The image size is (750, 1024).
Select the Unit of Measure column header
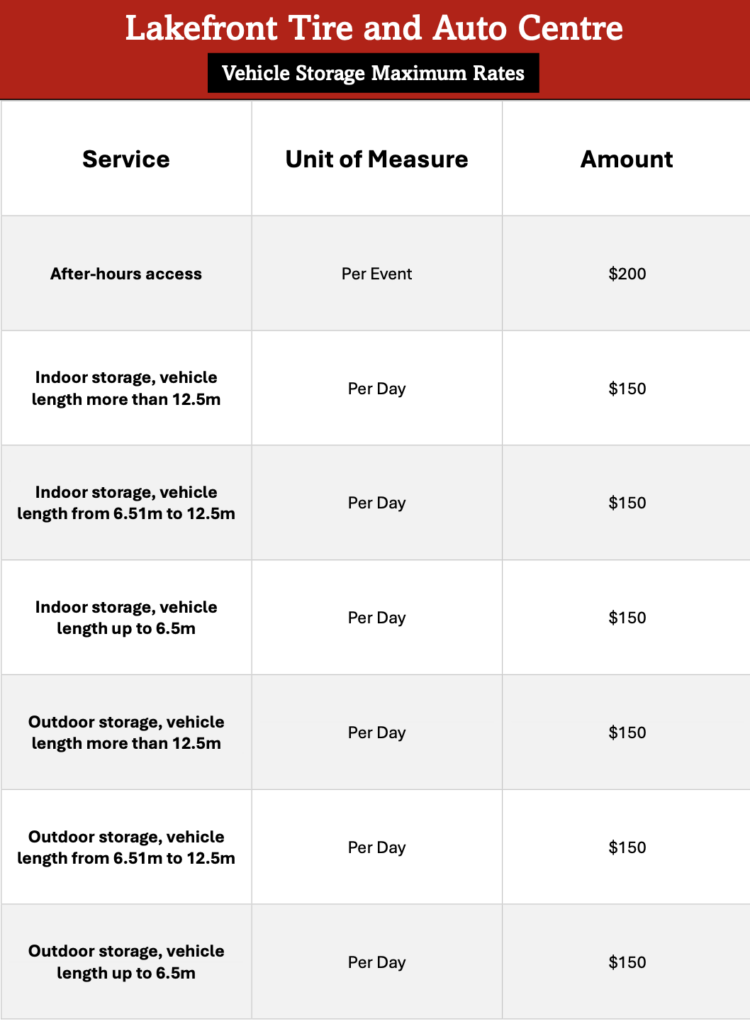[x=376, y=159]
